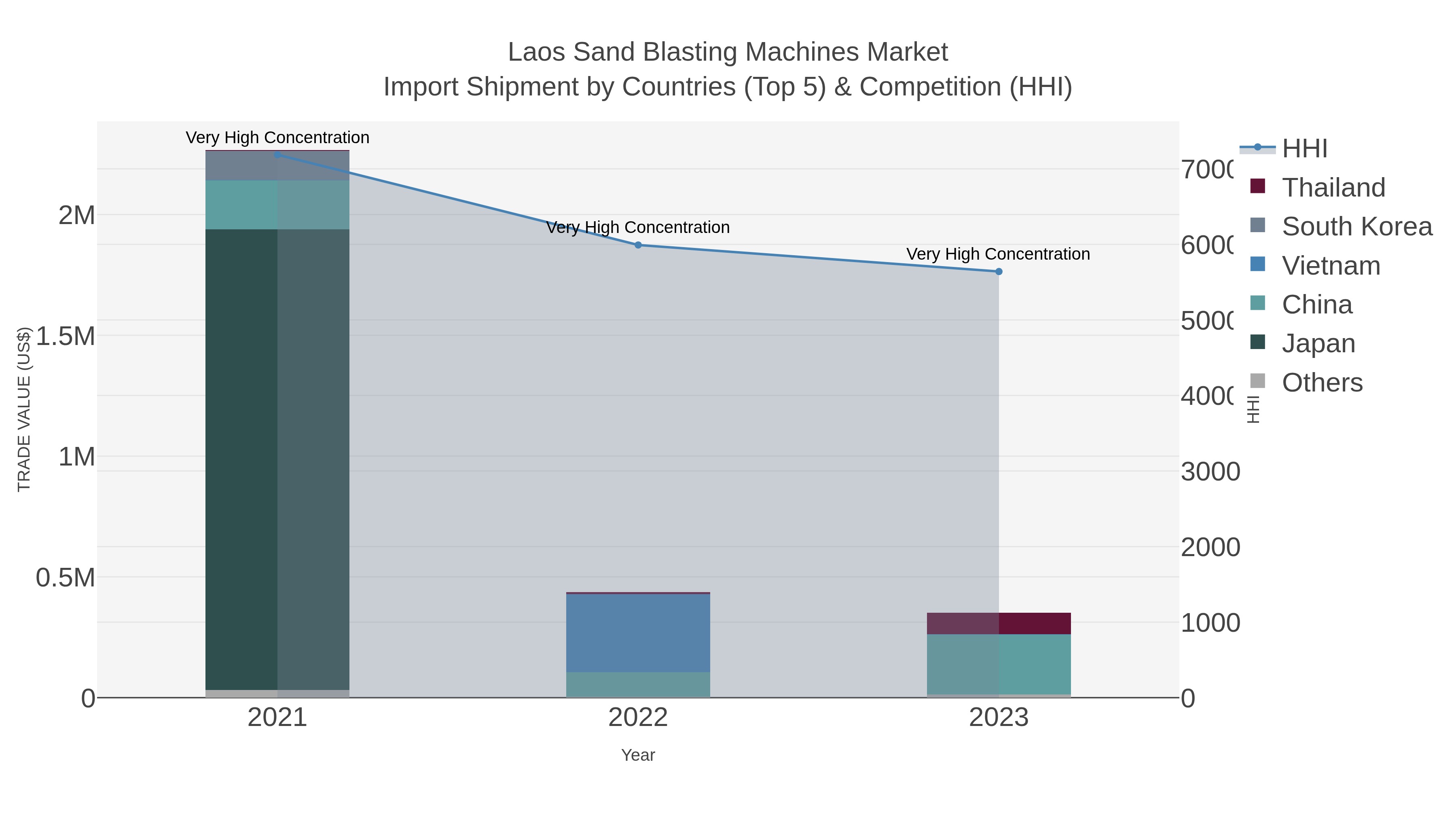Click the Very High Concentration label above 2022
1456x819 pixels.
(638, 227)
